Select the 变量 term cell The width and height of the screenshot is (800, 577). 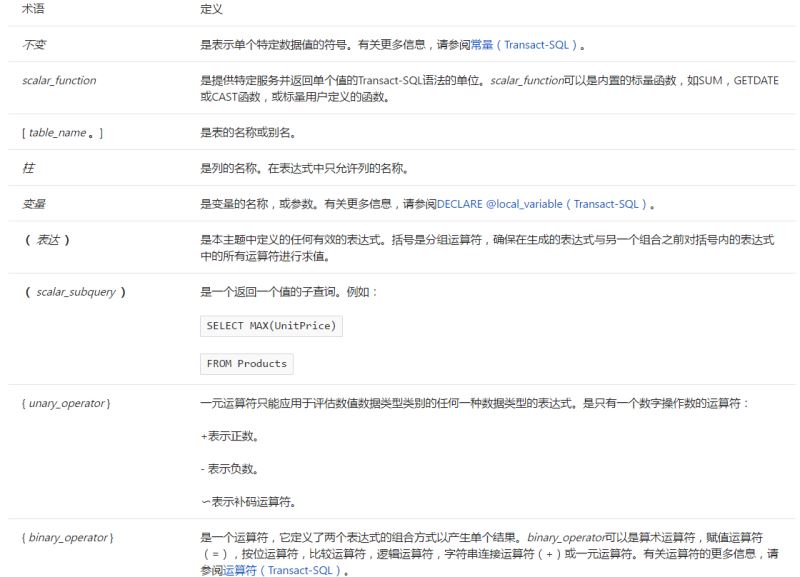click(x=34, y=205)
